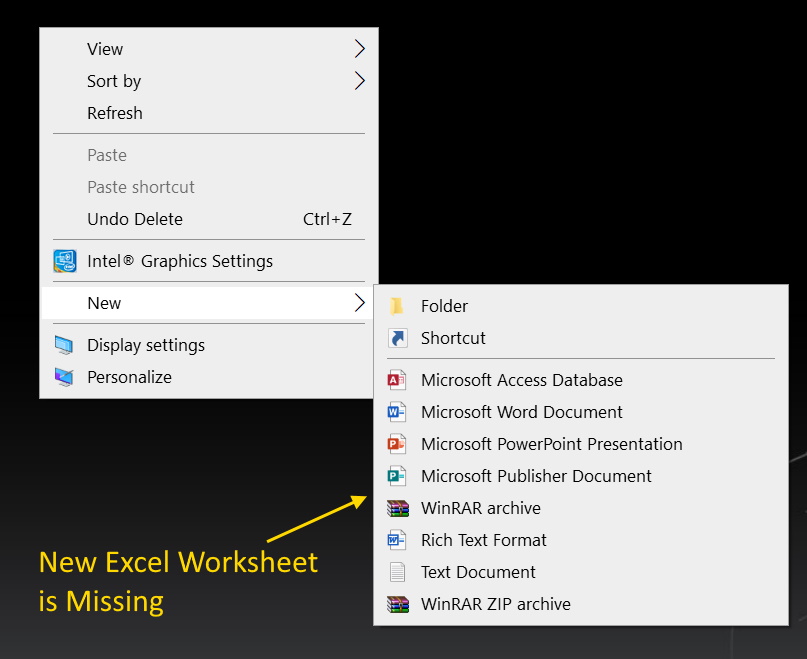Viewport: 807px width, 659px height.
Task: Open the Sort by menu entry
Action: (209, 81)
